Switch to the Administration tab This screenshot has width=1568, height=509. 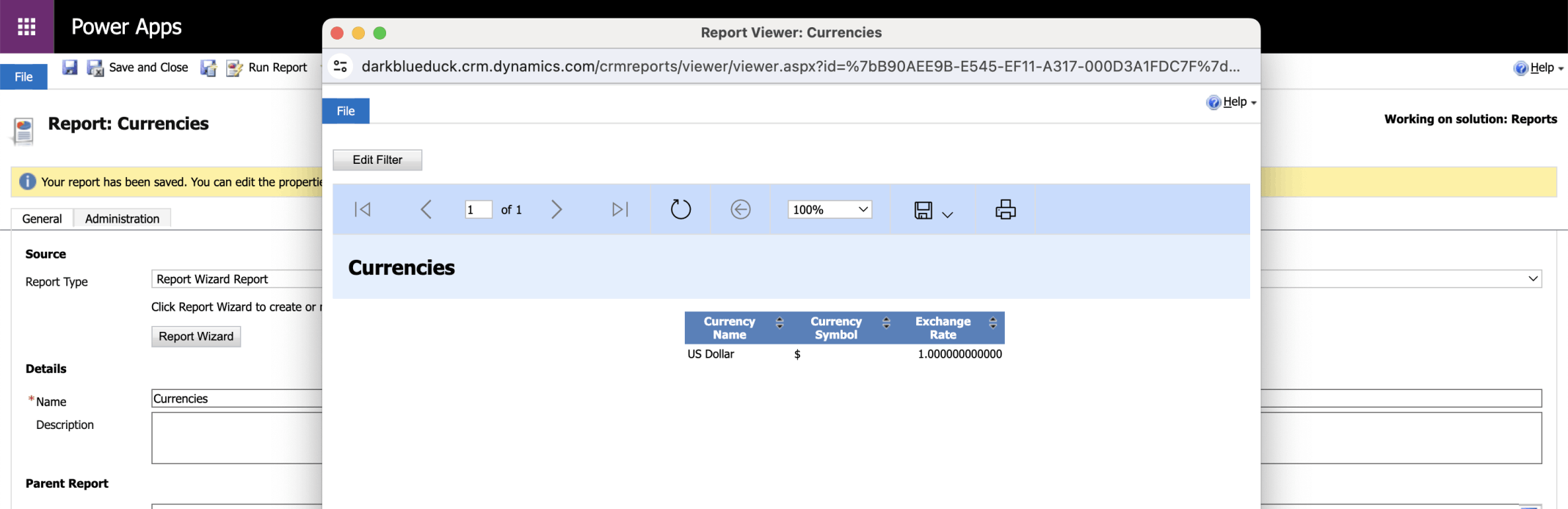[x=122, y=219]
